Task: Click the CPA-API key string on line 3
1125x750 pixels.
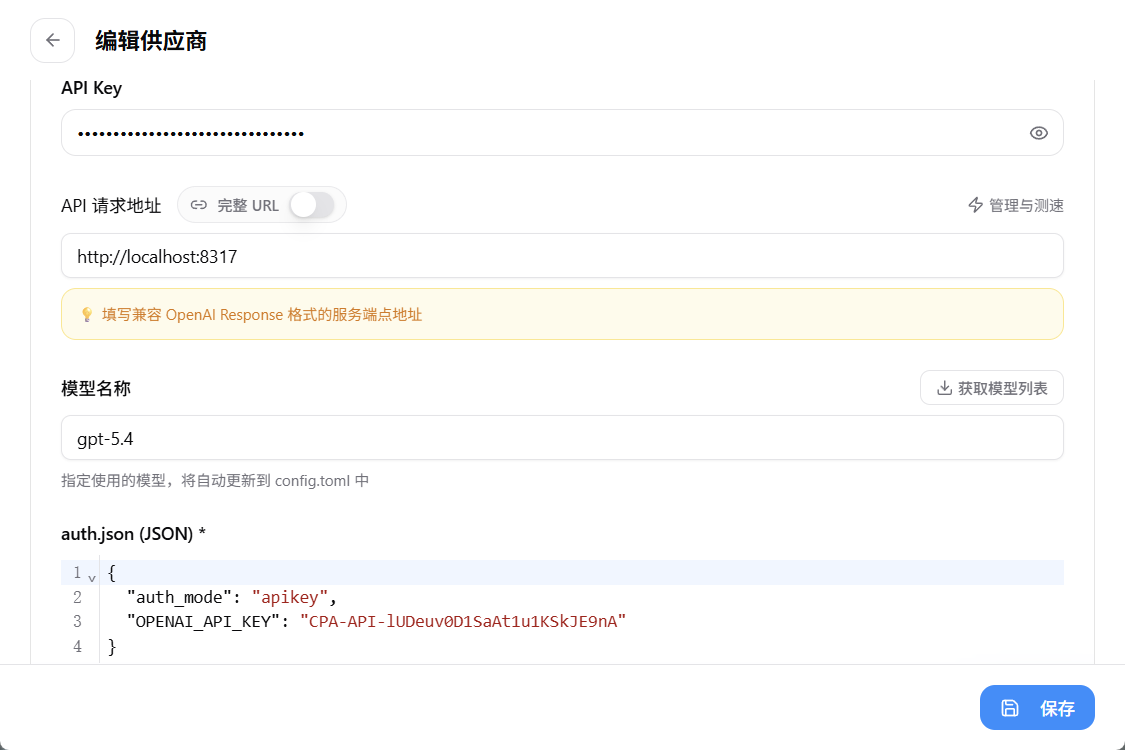Action: coord(463,622)
